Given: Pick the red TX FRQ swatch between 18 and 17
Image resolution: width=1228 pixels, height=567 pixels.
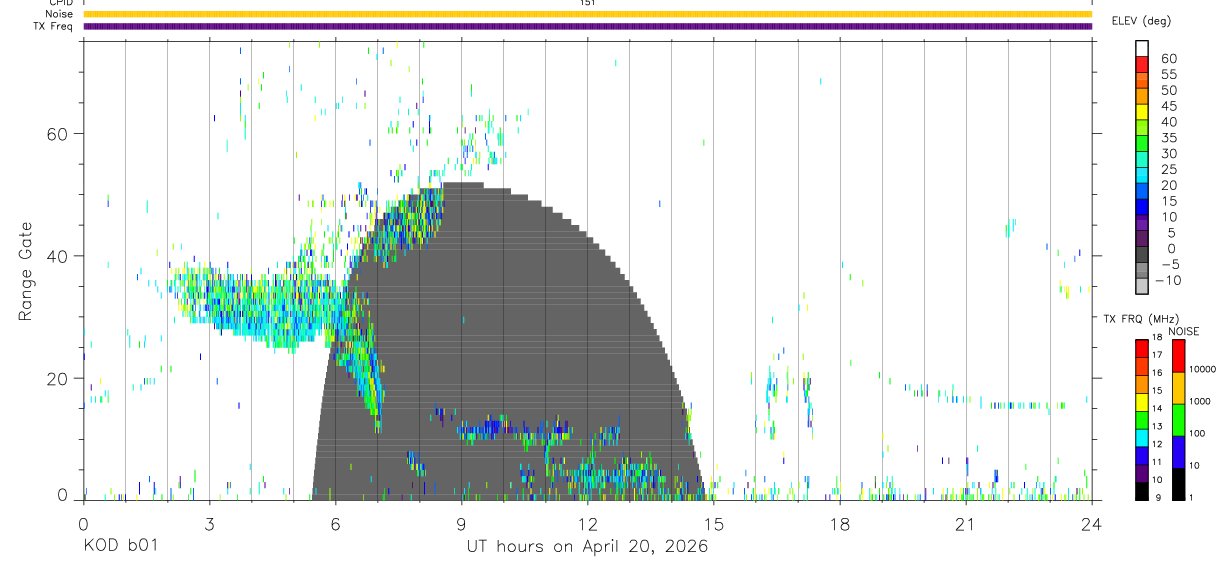Looking at the screenshot, I should [1142, 348].
